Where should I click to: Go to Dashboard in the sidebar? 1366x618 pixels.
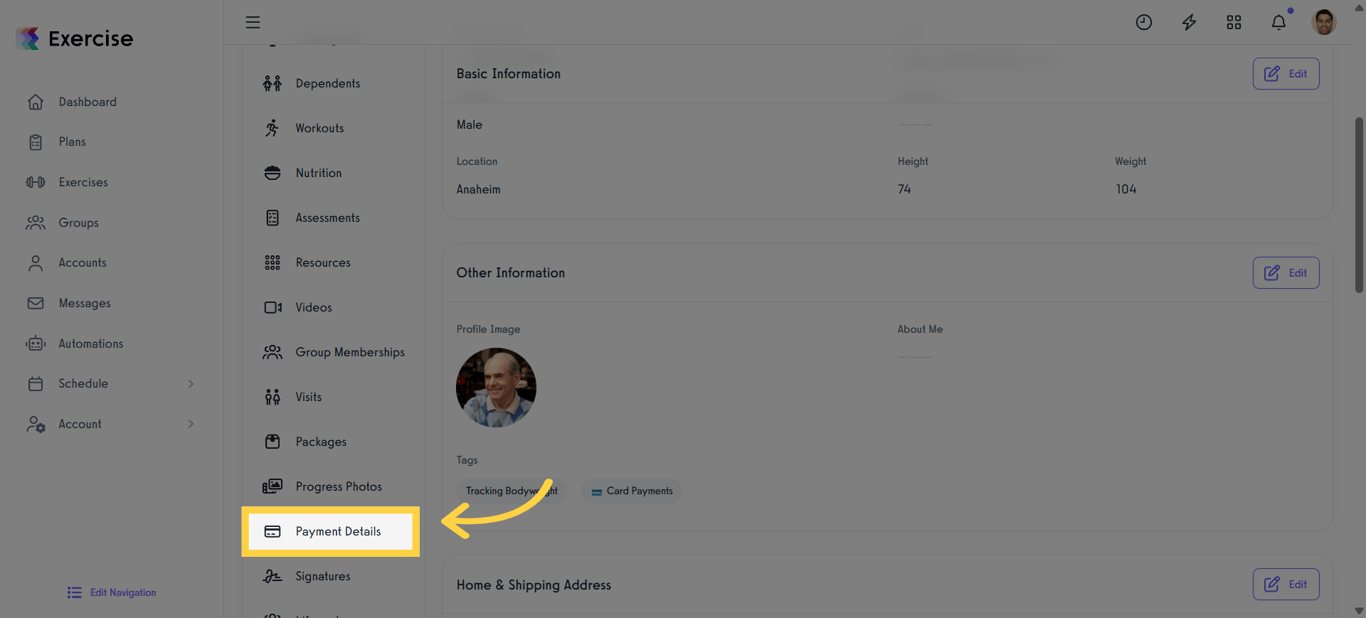pyautogui.click(x=87, y=102)
